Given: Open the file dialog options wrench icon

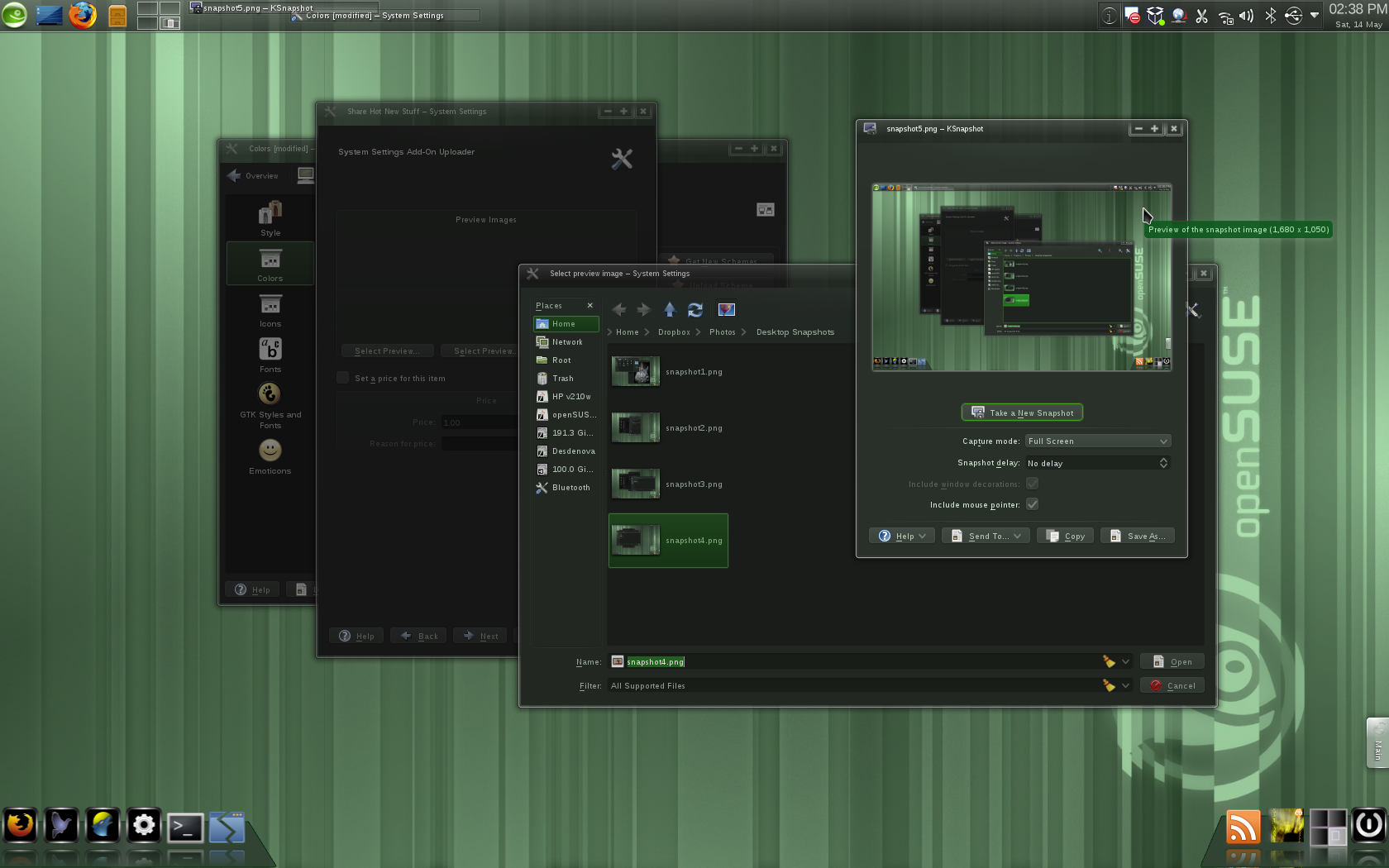Looking at the screenshot, I should (1191, 310).
